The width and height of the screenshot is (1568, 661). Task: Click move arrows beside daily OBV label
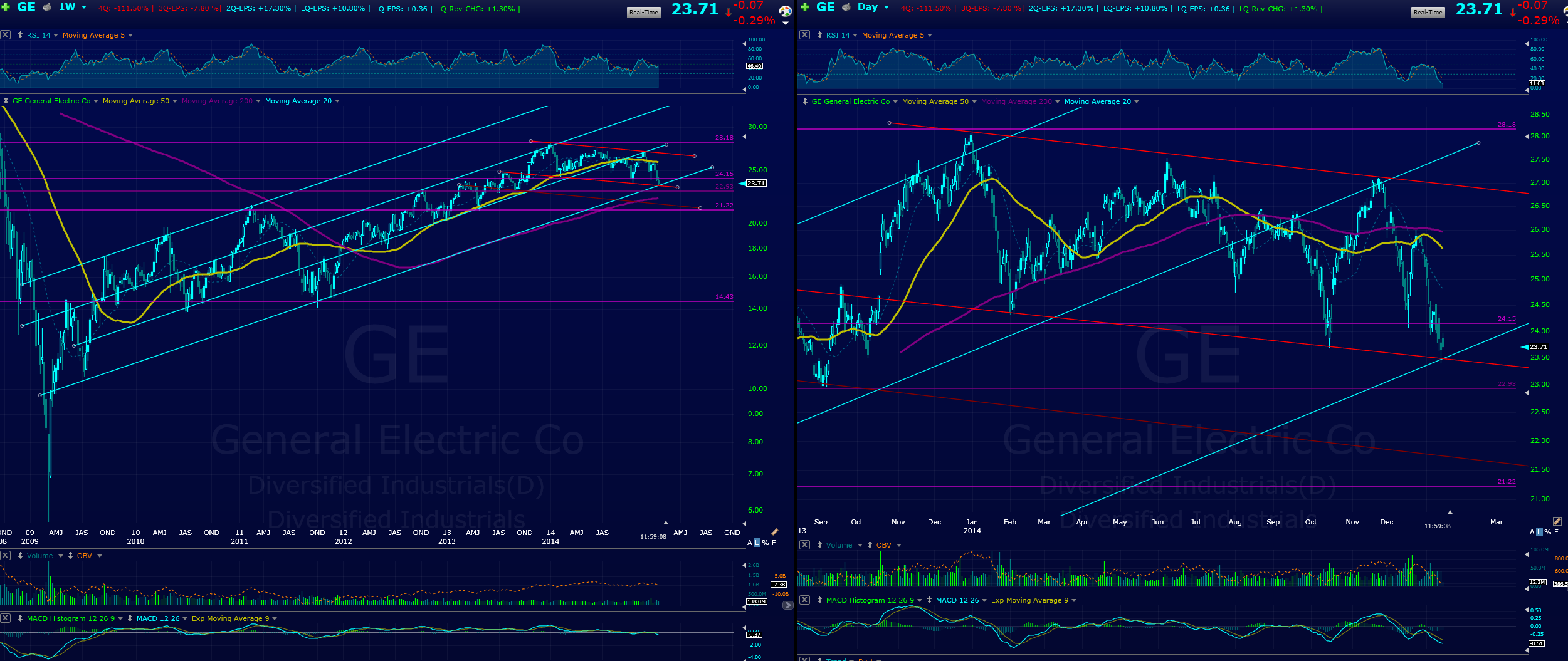(x=870, y=545)
